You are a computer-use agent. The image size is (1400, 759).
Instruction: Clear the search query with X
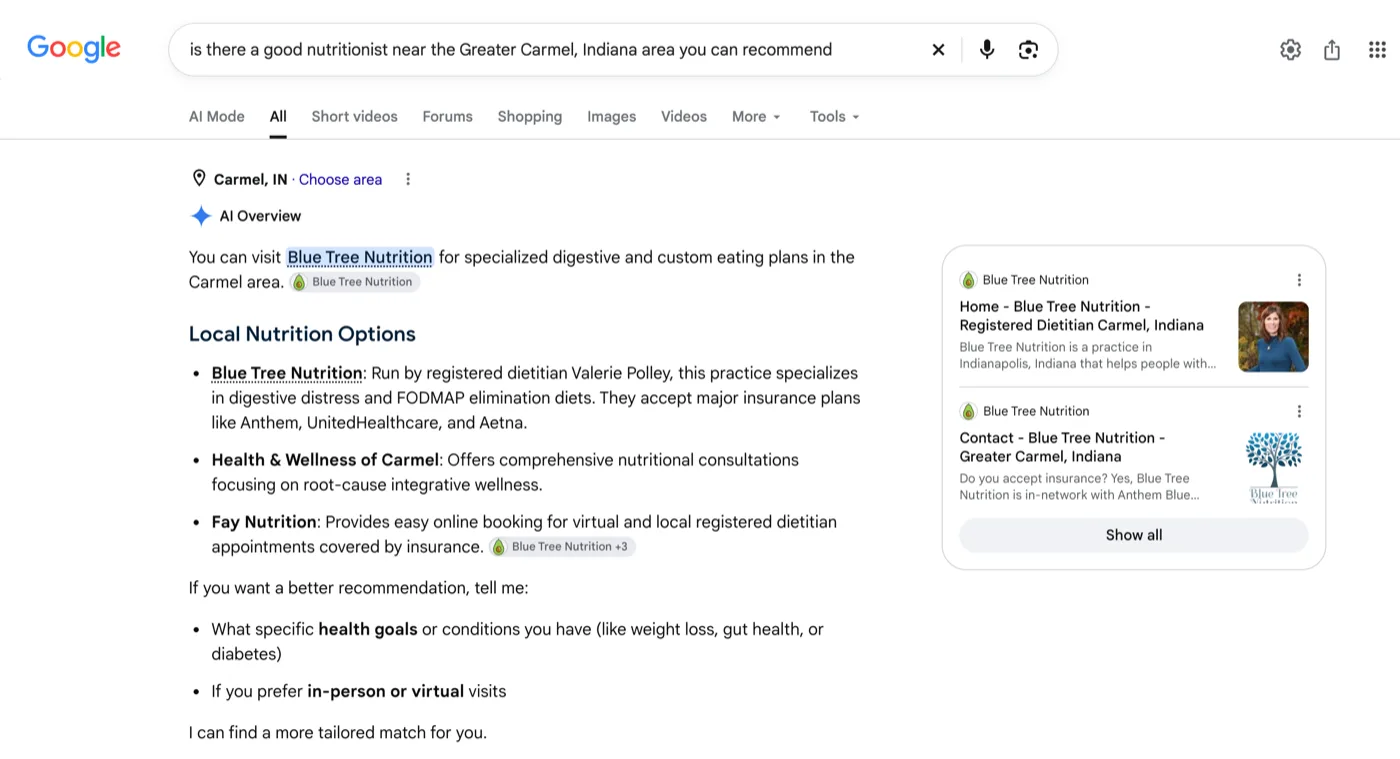(938, 50)
